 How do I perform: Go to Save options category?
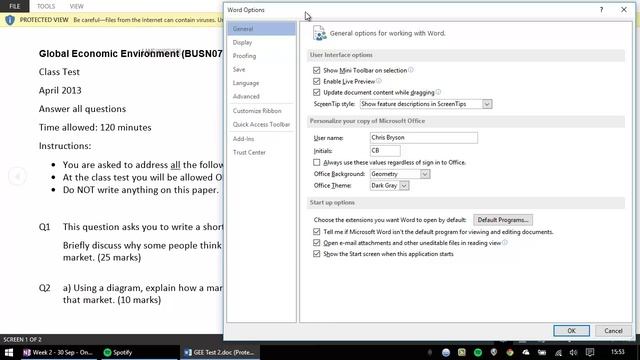(x=261, y=69)
